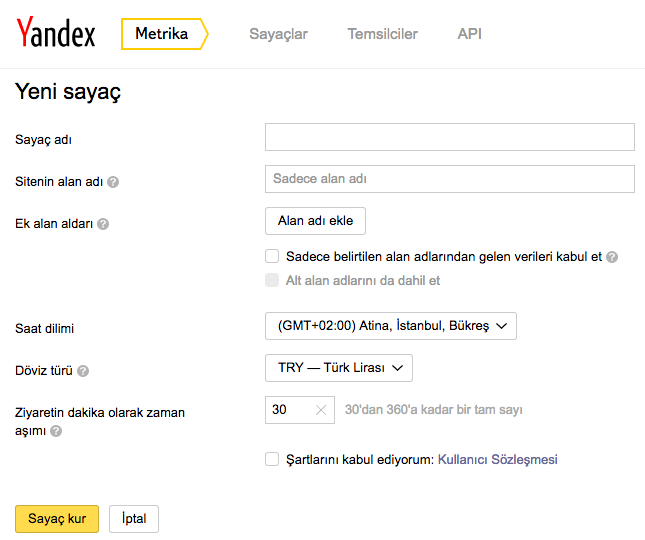Show help for Döviz türü
The height and width of the screenshot is (540, 645).
[83, 371]
